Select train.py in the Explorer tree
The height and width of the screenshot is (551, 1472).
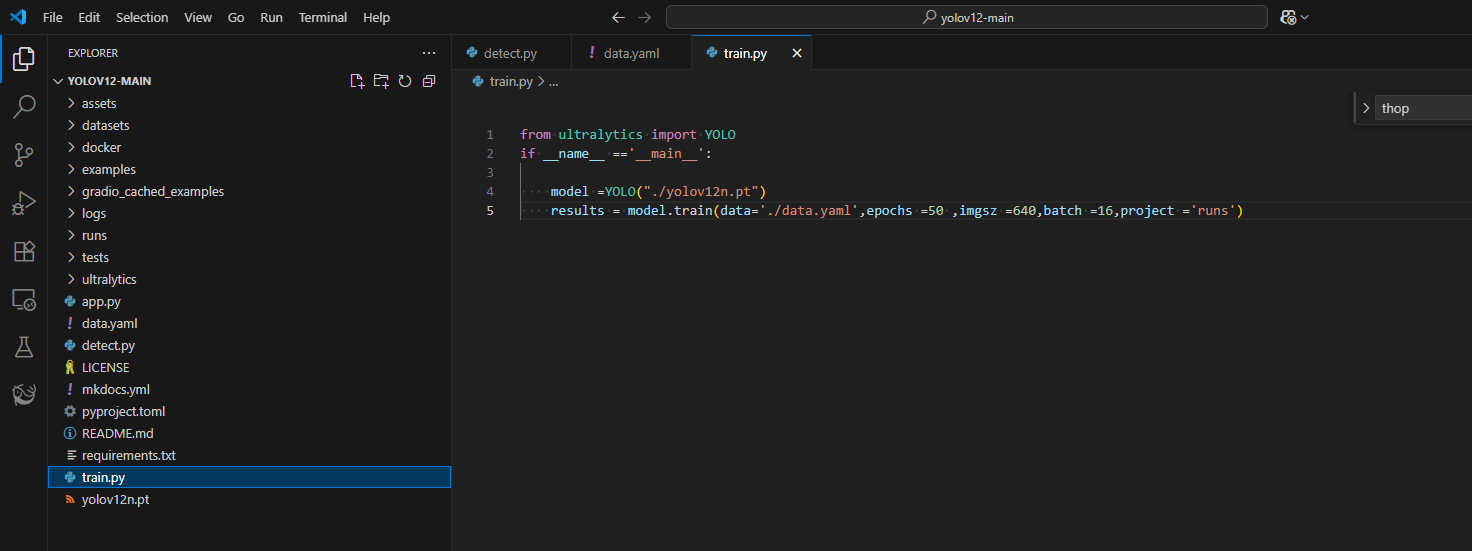(249, 477)
